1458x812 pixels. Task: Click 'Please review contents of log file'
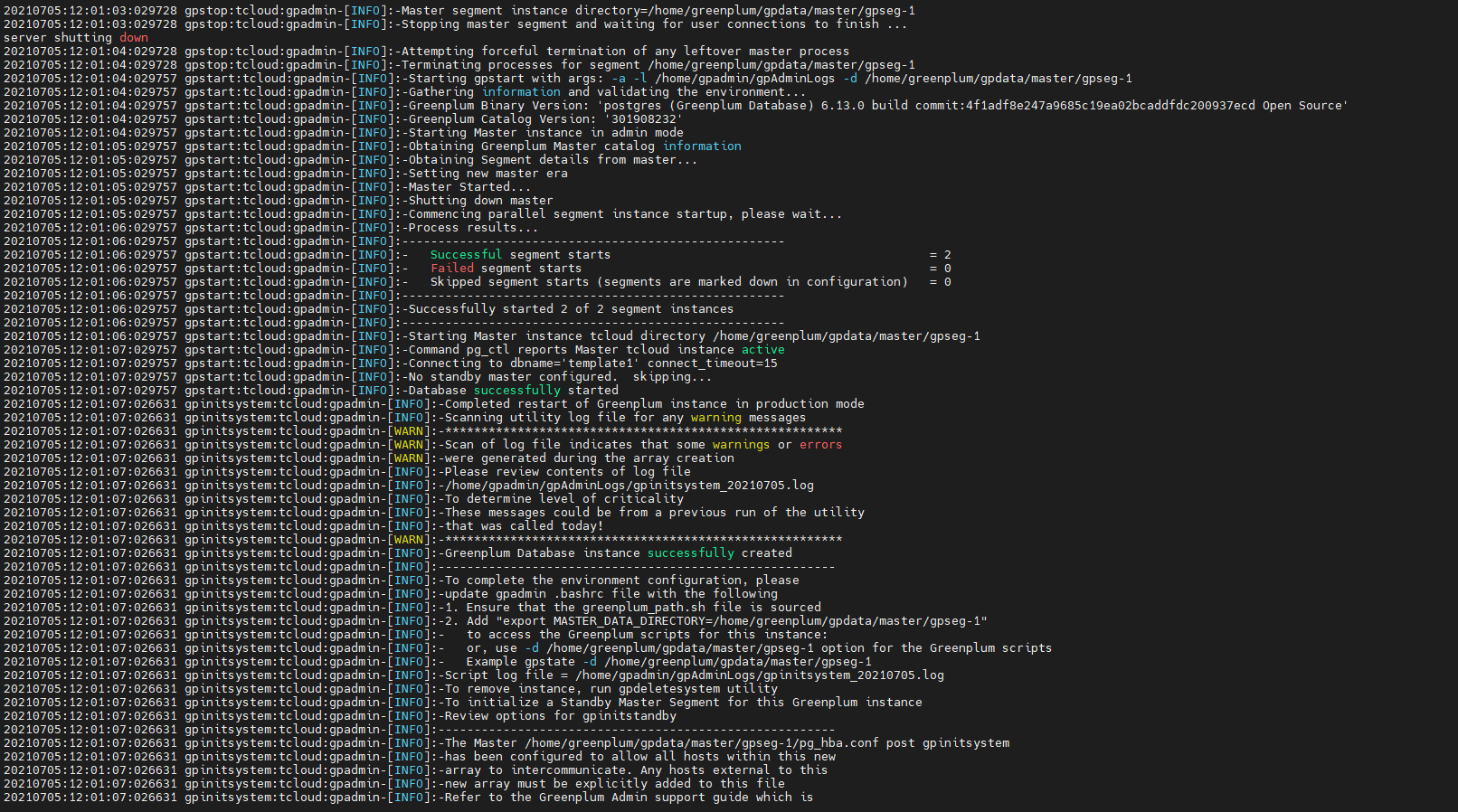click(x=567, y=471)
